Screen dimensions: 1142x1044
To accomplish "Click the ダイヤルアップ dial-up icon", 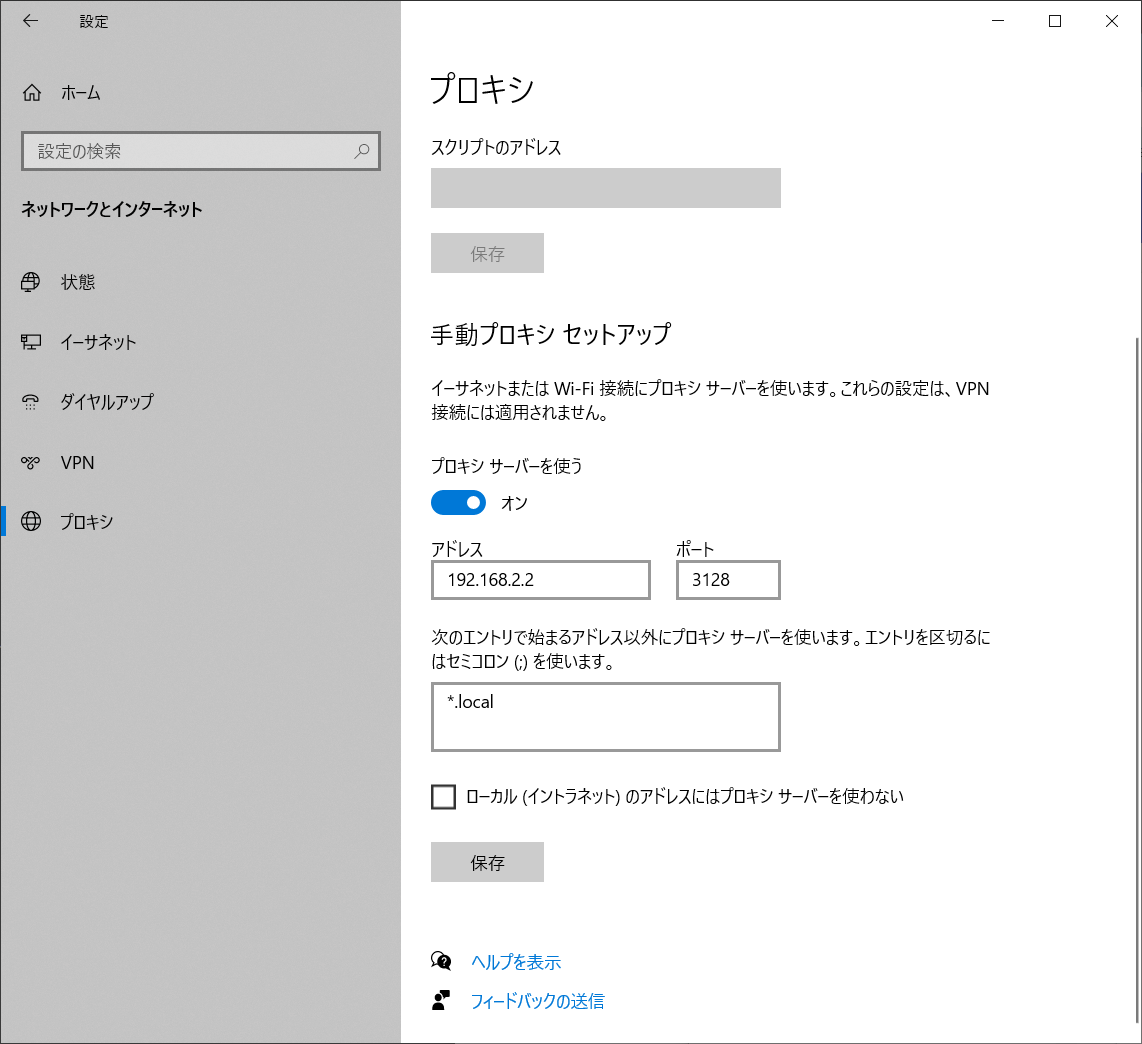I will (31, 402).
